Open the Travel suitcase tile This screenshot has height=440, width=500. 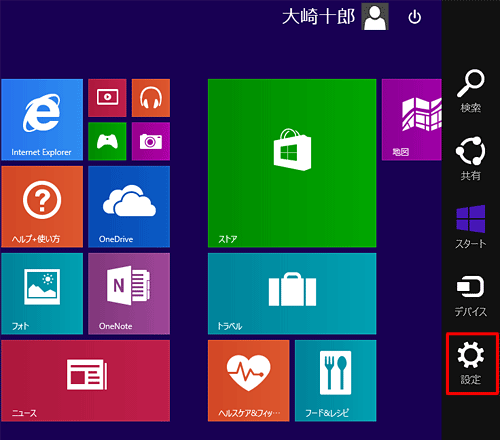tap(292, 294)
